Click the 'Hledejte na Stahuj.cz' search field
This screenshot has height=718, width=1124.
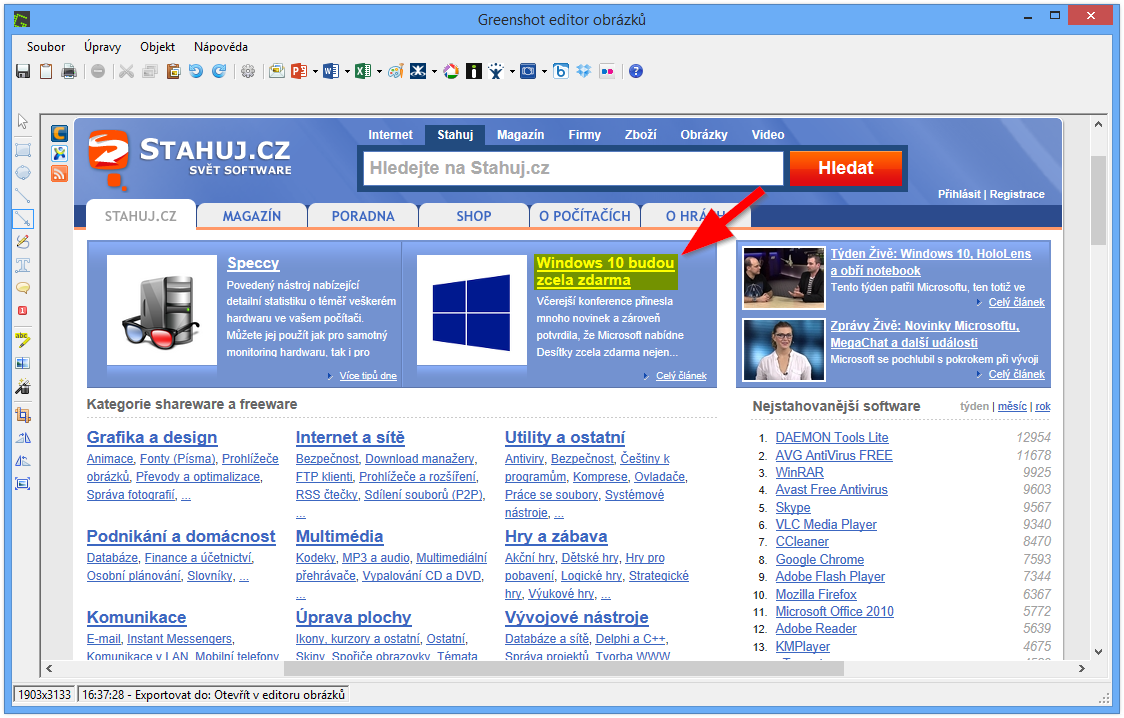[573, 168]
